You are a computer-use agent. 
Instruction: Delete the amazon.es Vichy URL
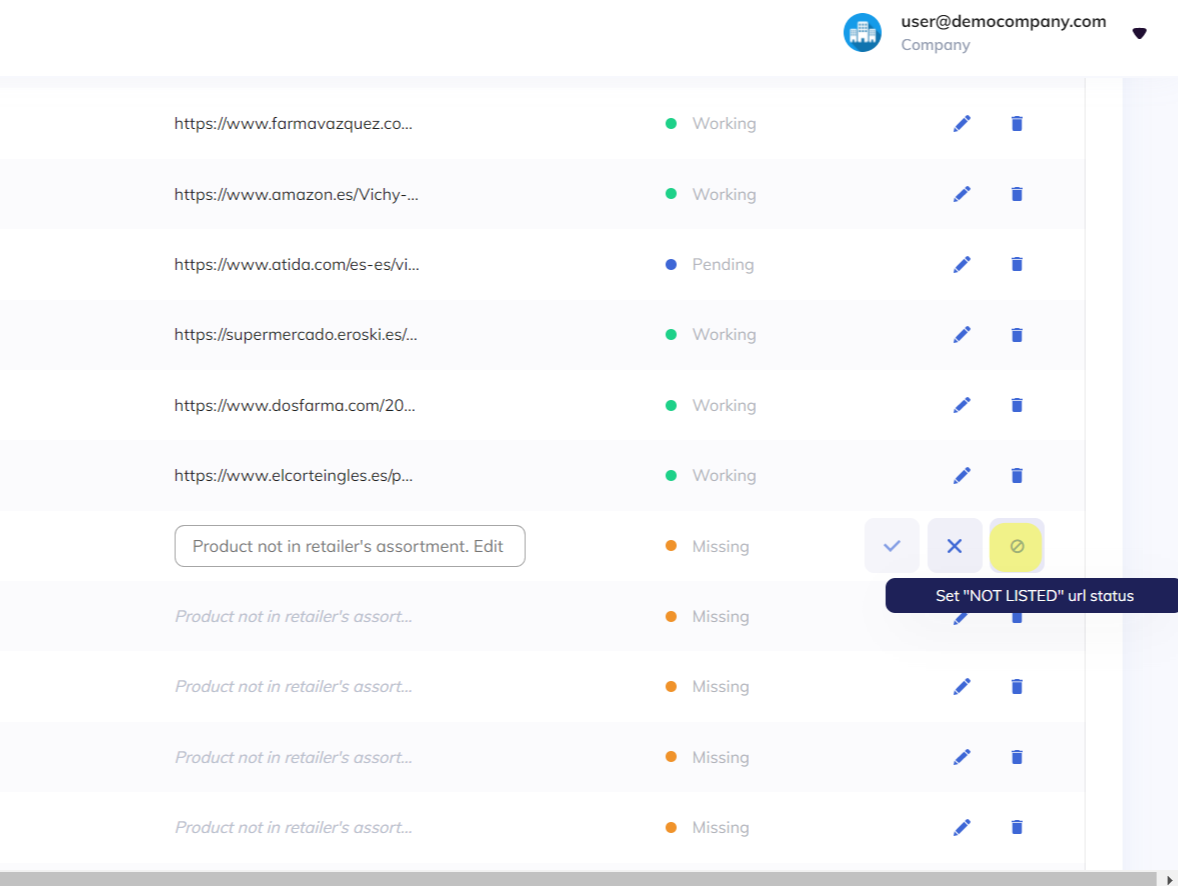(1017, 194)
